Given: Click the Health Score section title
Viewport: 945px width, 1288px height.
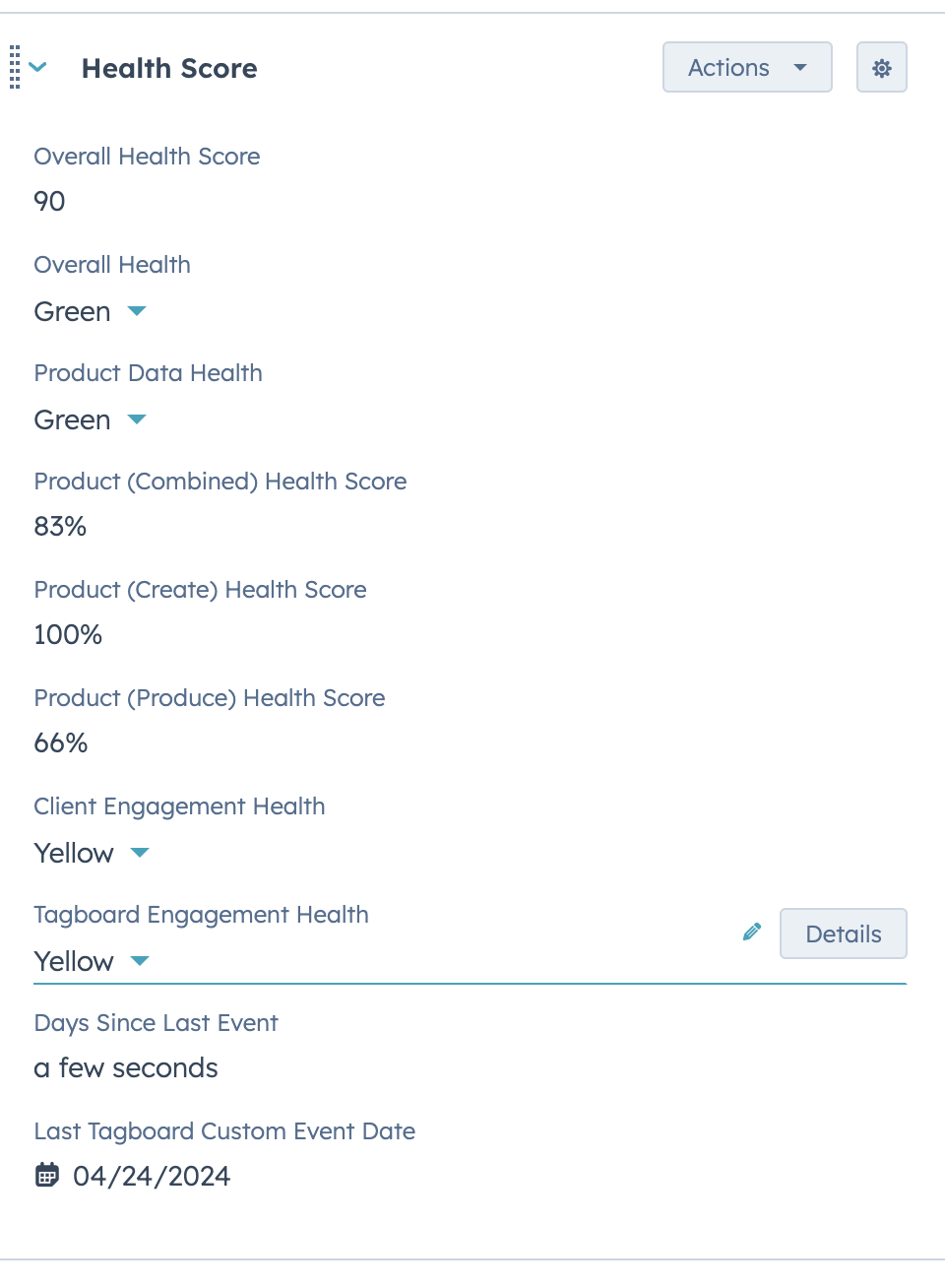Looking at the screenshot, I should [x=169, y=68].
